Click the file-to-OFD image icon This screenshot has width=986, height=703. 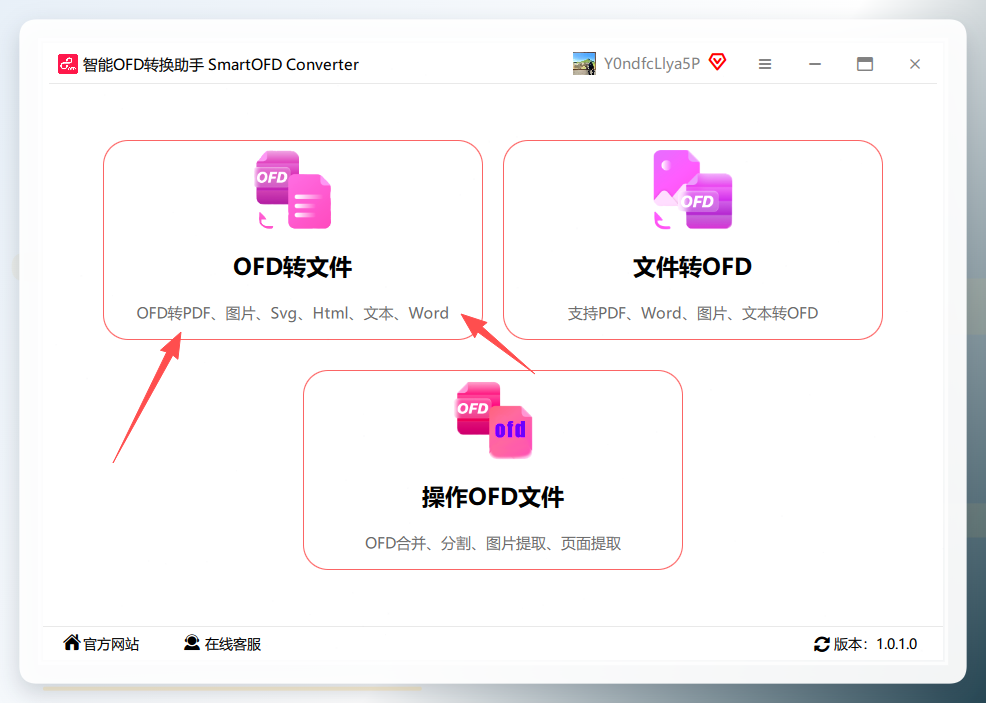(x=692, y=190)
